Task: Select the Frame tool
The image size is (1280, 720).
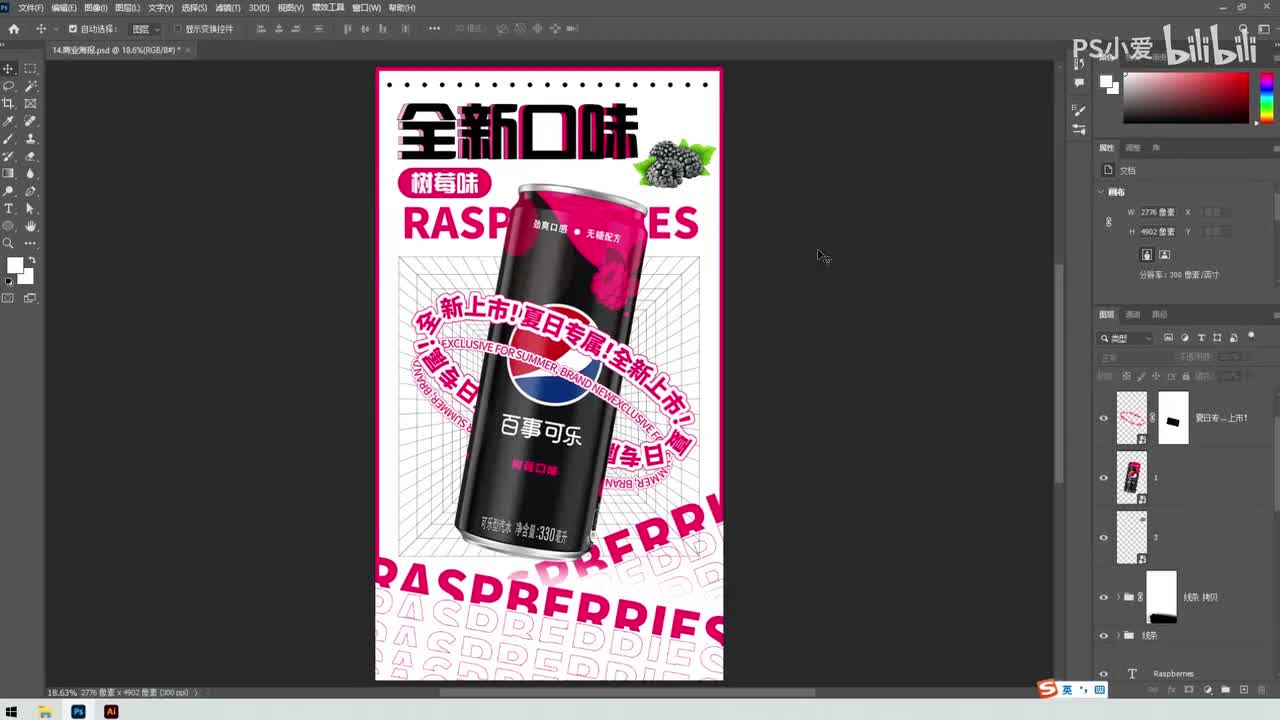Action: (30, 103)
